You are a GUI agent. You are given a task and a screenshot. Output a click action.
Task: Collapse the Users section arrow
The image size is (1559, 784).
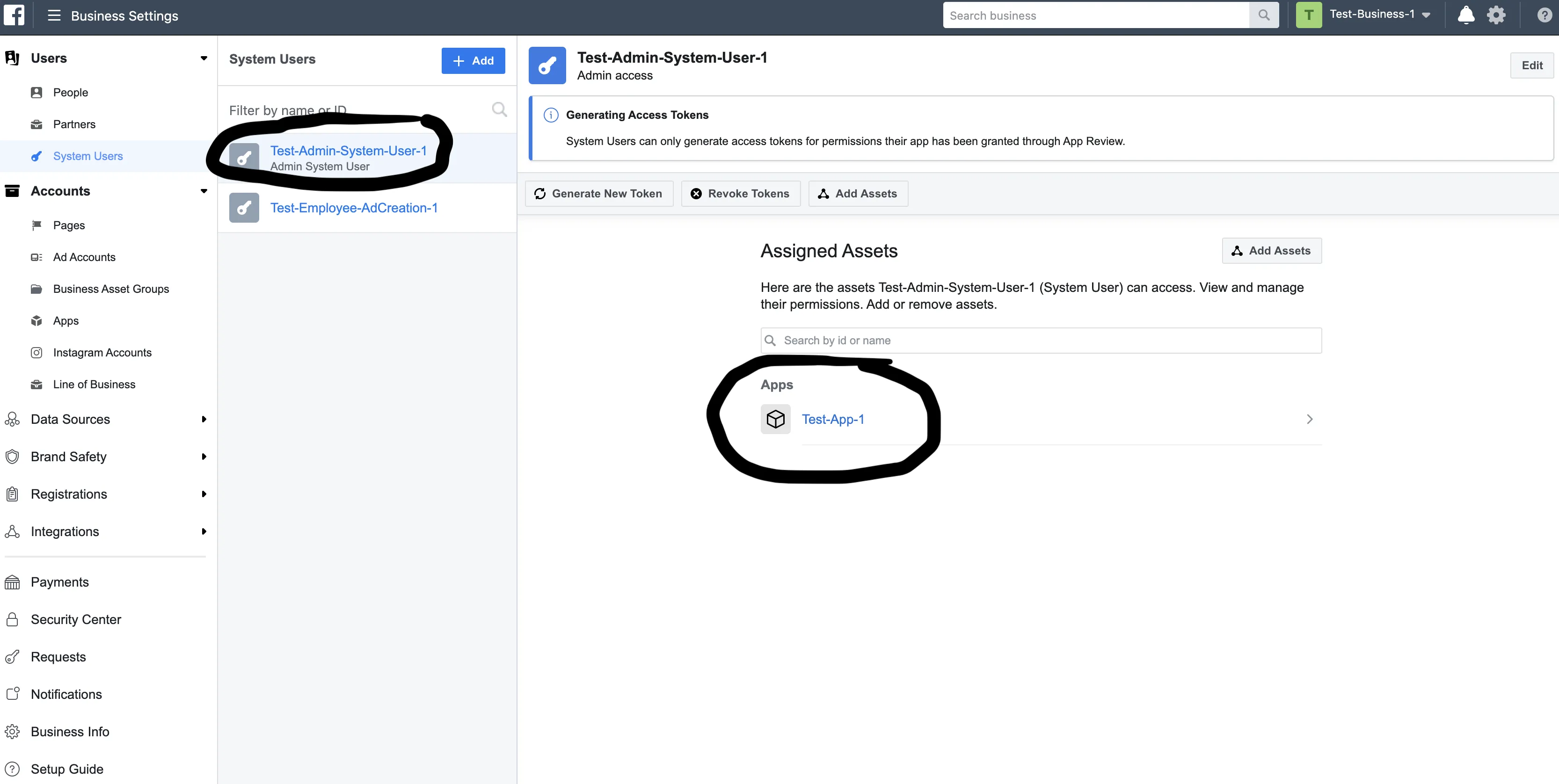pos(204,58)
